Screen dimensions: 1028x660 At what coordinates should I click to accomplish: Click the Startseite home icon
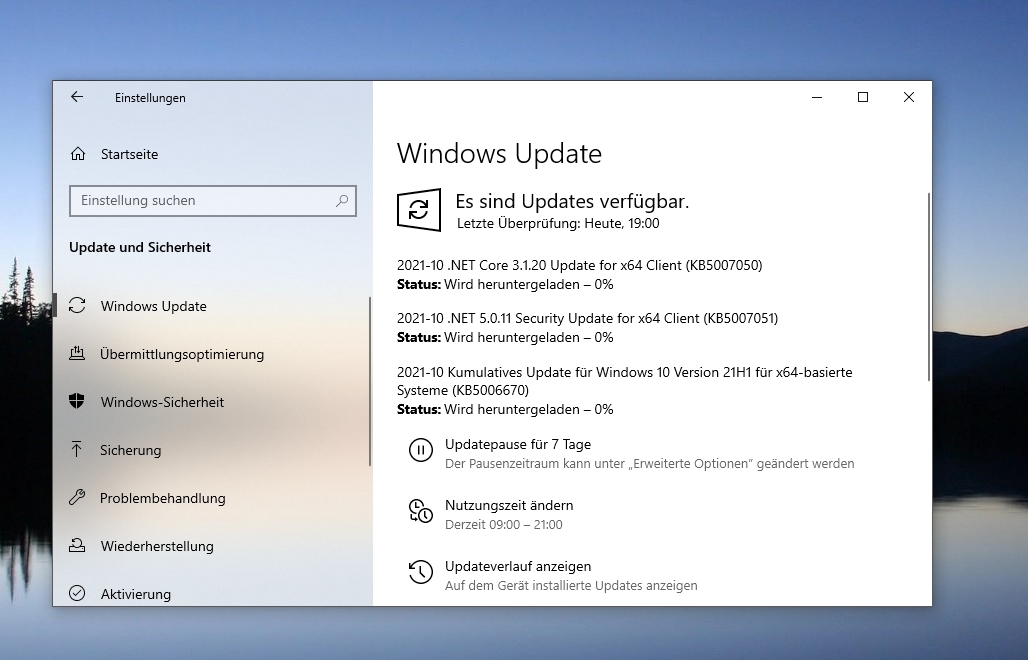tap(77, 154)
